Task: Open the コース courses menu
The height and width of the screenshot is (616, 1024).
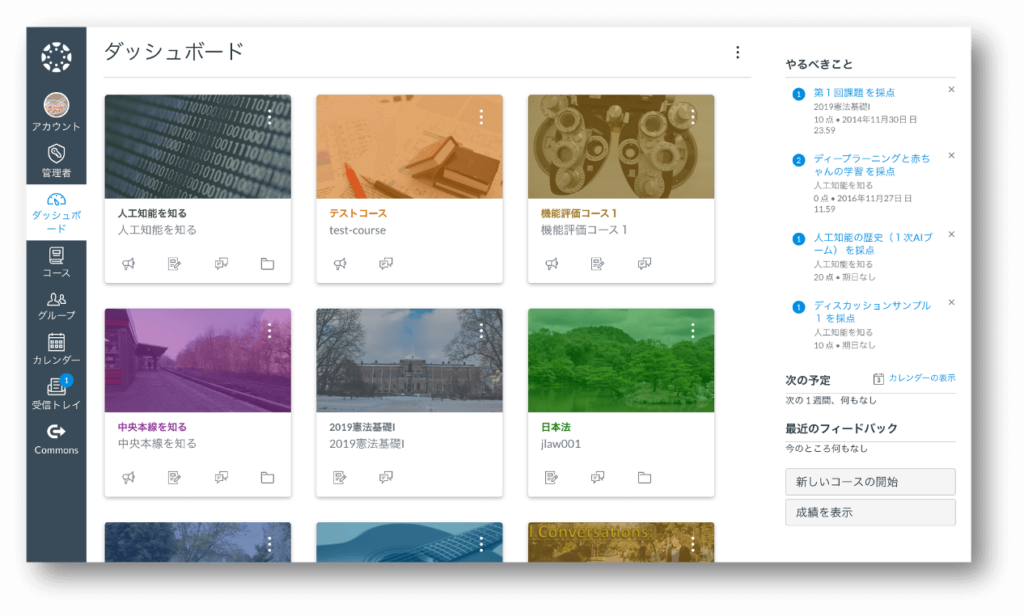Action: tap(56, 262)
